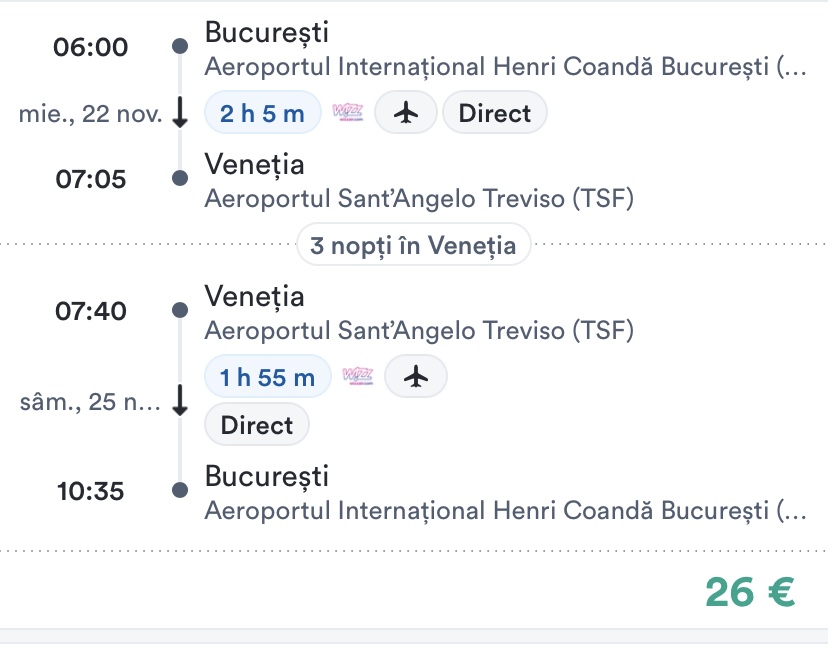This screenshot has width=828, height=645.
Task: Click the 2 h 5 m duration badge
Action: 262,113
